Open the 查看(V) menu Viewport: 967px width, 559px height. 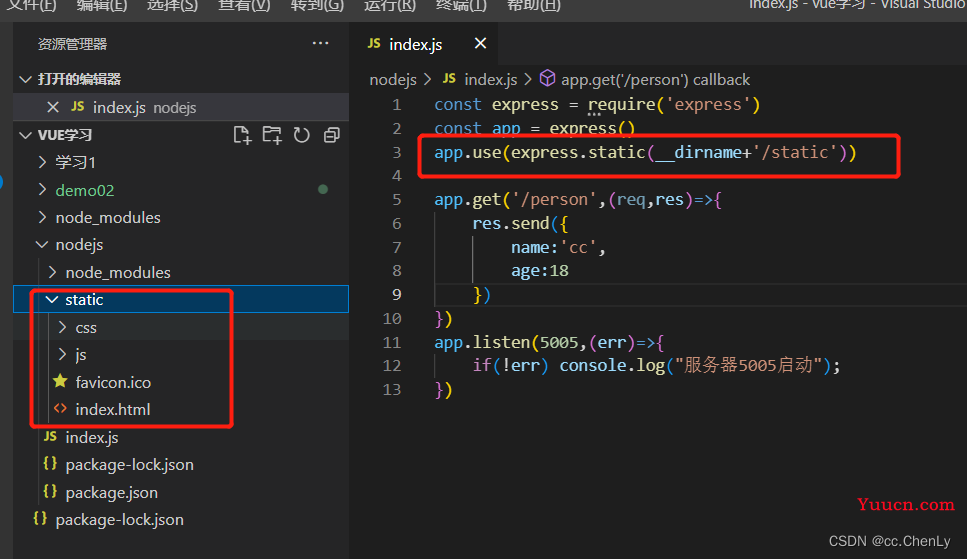point(244,6)
